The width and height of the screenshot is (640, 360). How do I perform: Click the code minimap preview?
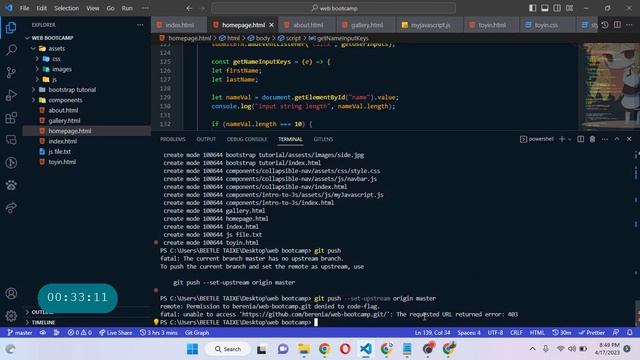point(610,86)
